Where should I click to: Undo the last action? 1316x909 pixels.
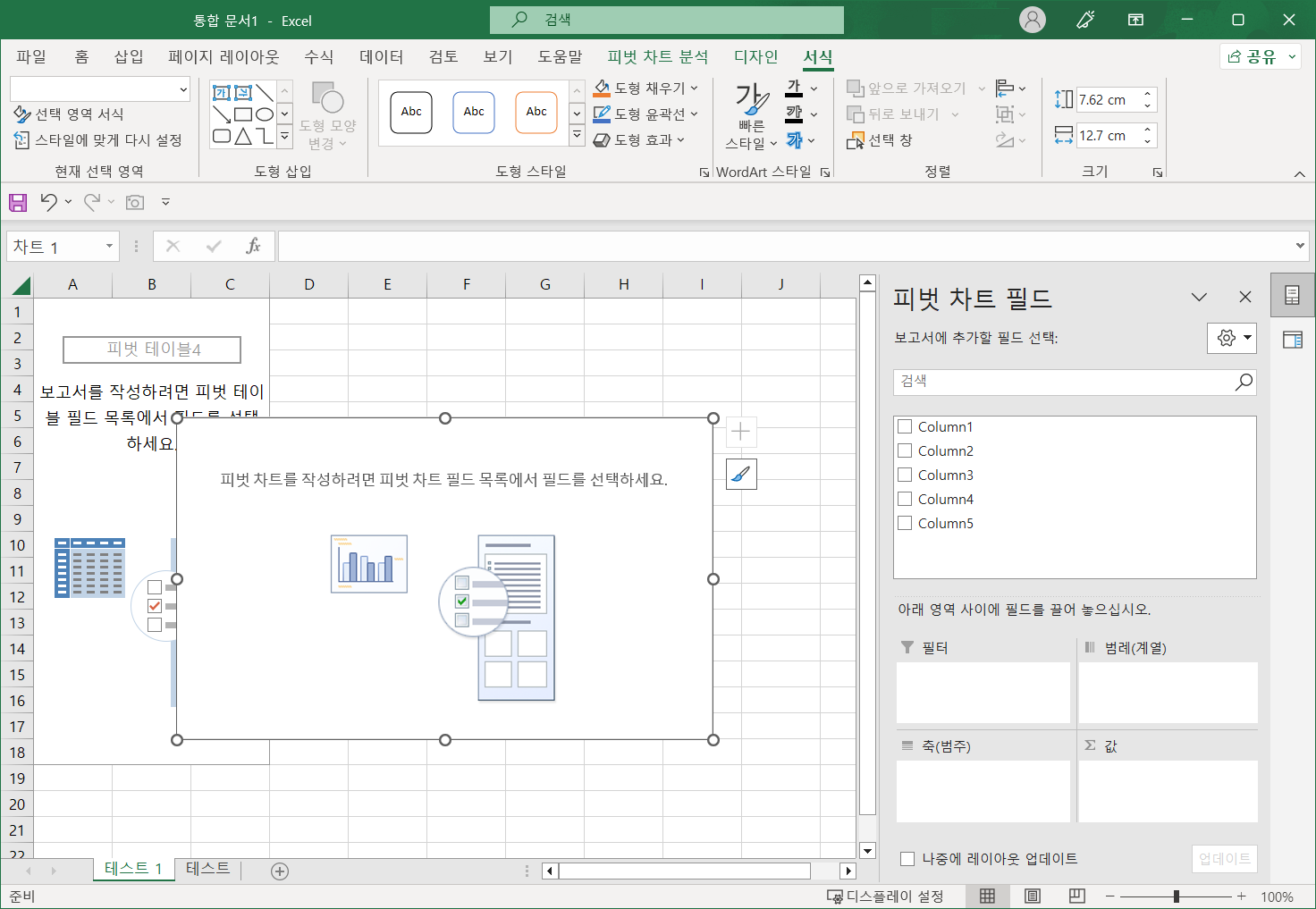(49, 203)
